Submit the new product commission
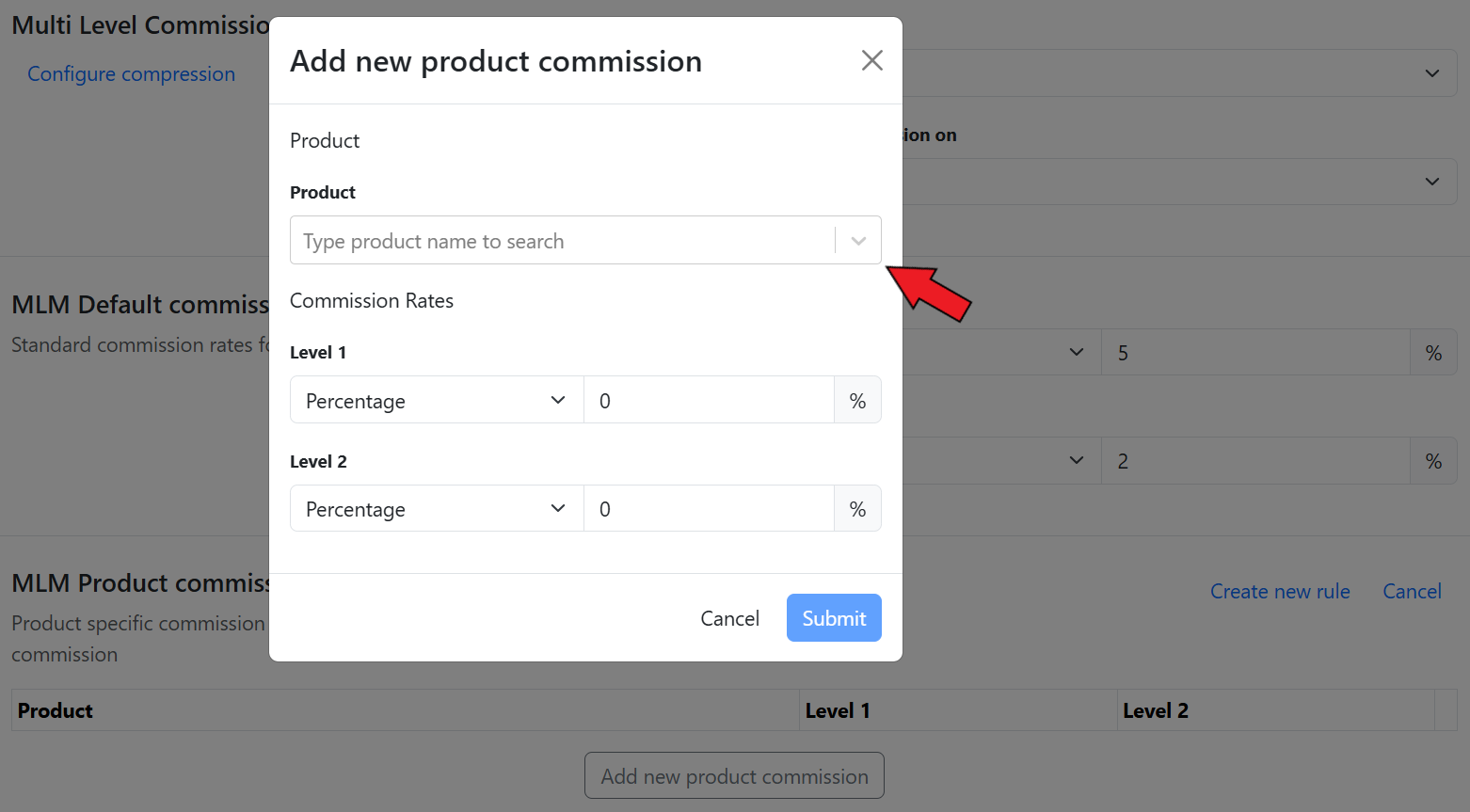This screenshot has height=812, width=1470. click(834, 618)
